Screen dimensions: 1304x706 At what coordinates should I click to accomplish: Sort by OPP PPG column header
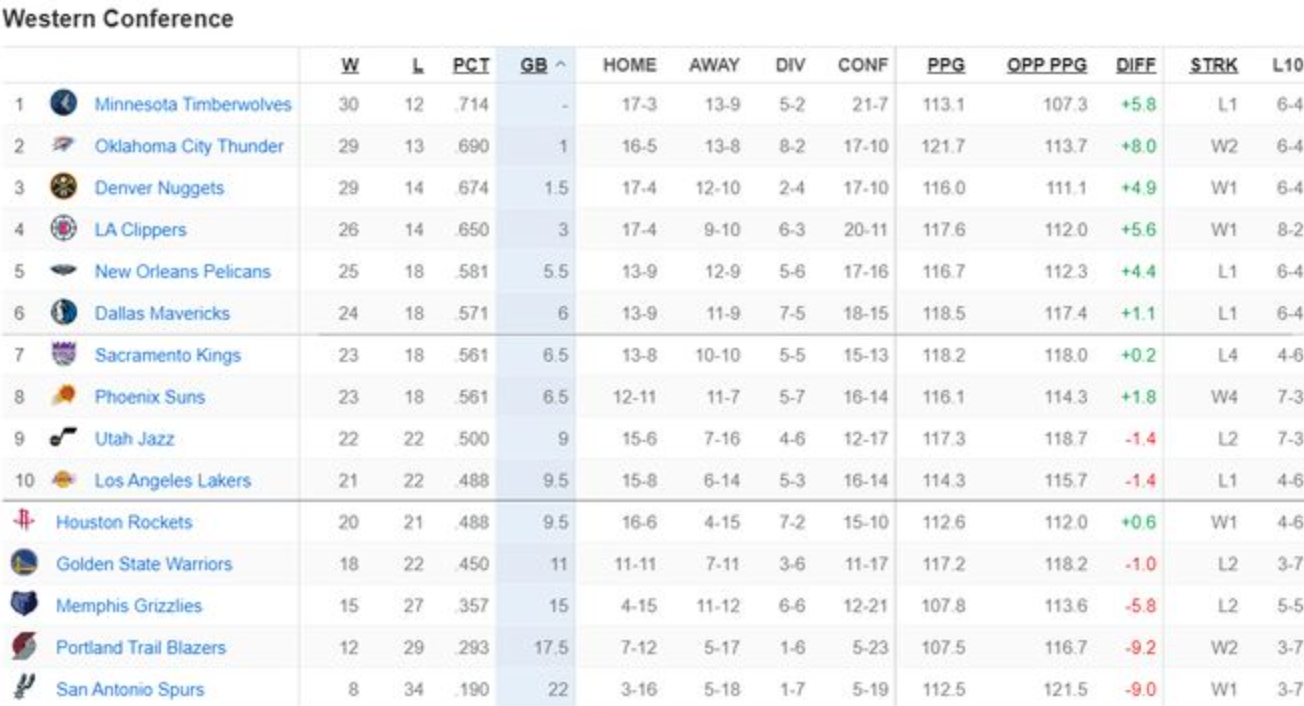(1046, 66)
